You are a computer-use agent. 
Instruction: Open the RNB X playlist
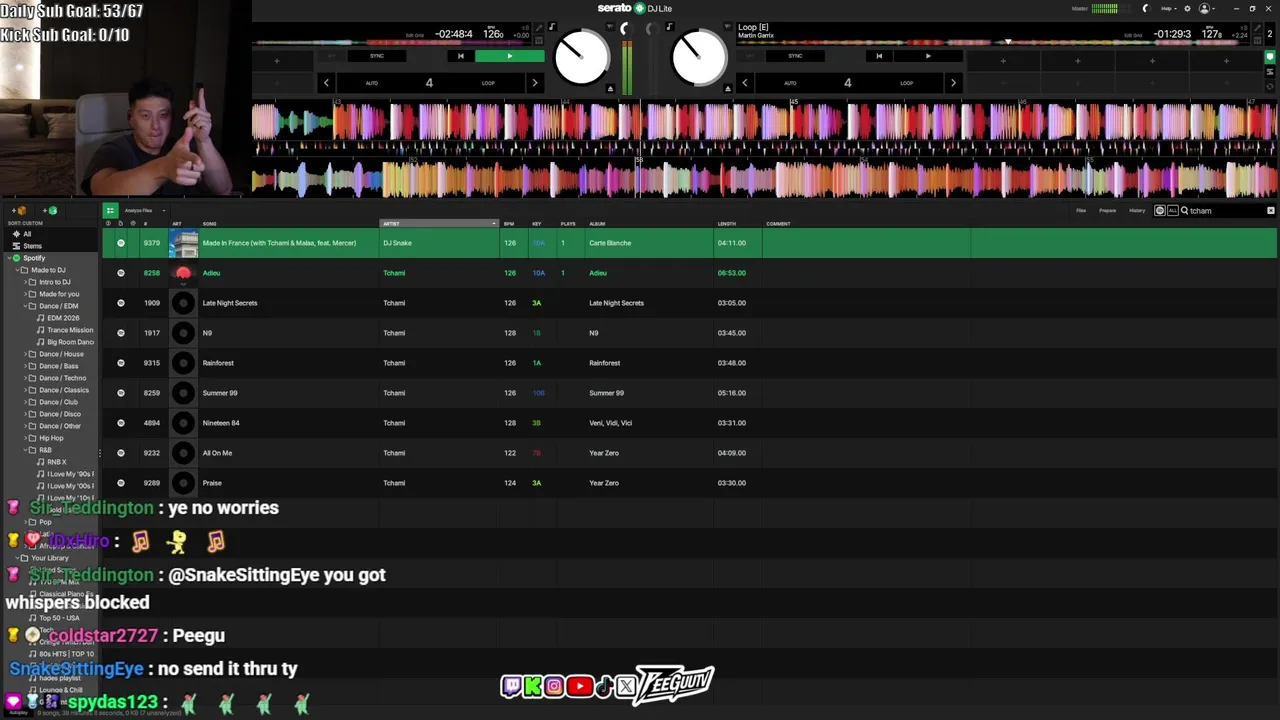point(57,462)
